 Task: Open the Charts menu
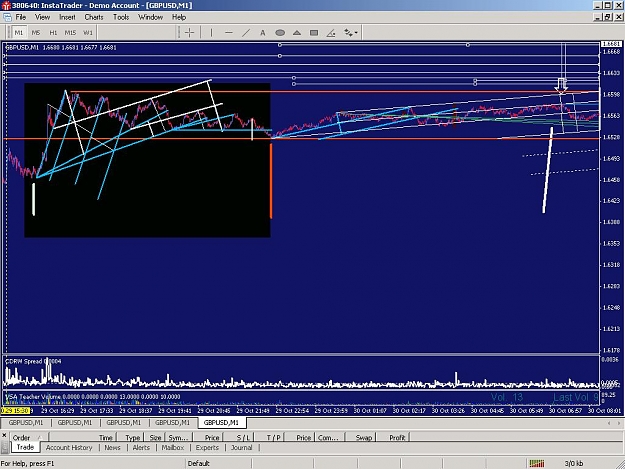pos(94,17)
